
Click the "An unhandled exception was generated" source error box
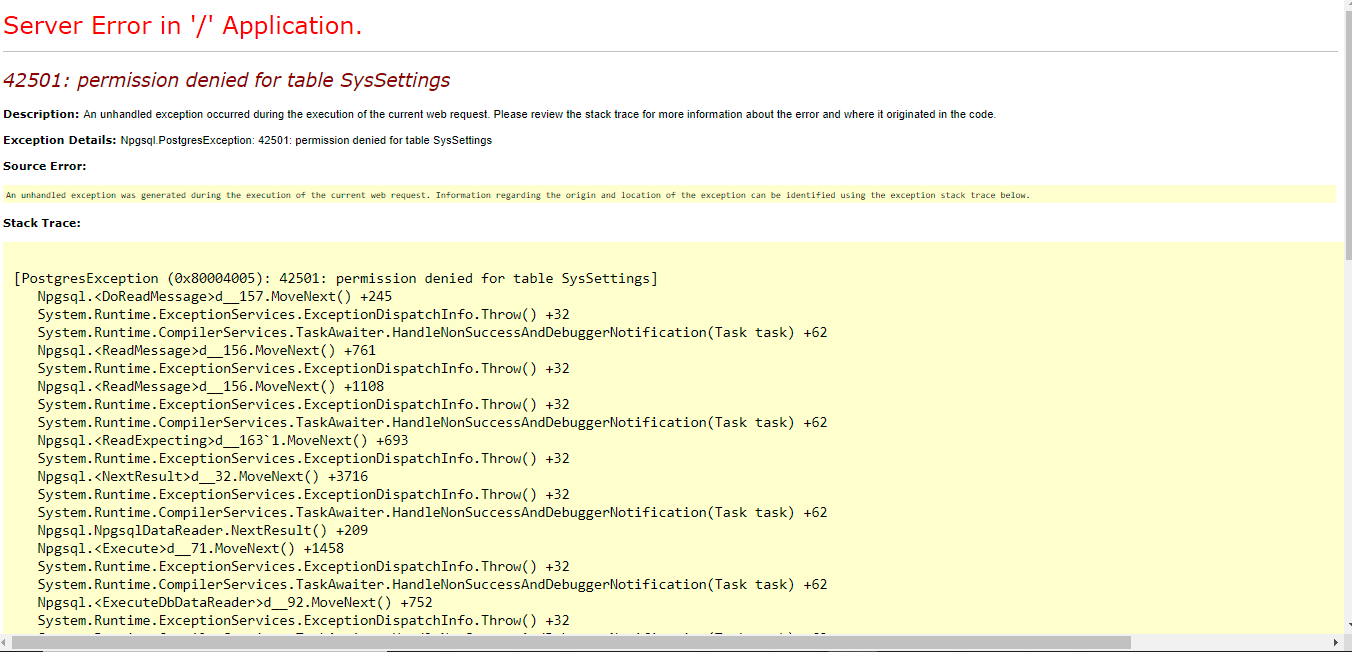point(669,195)
